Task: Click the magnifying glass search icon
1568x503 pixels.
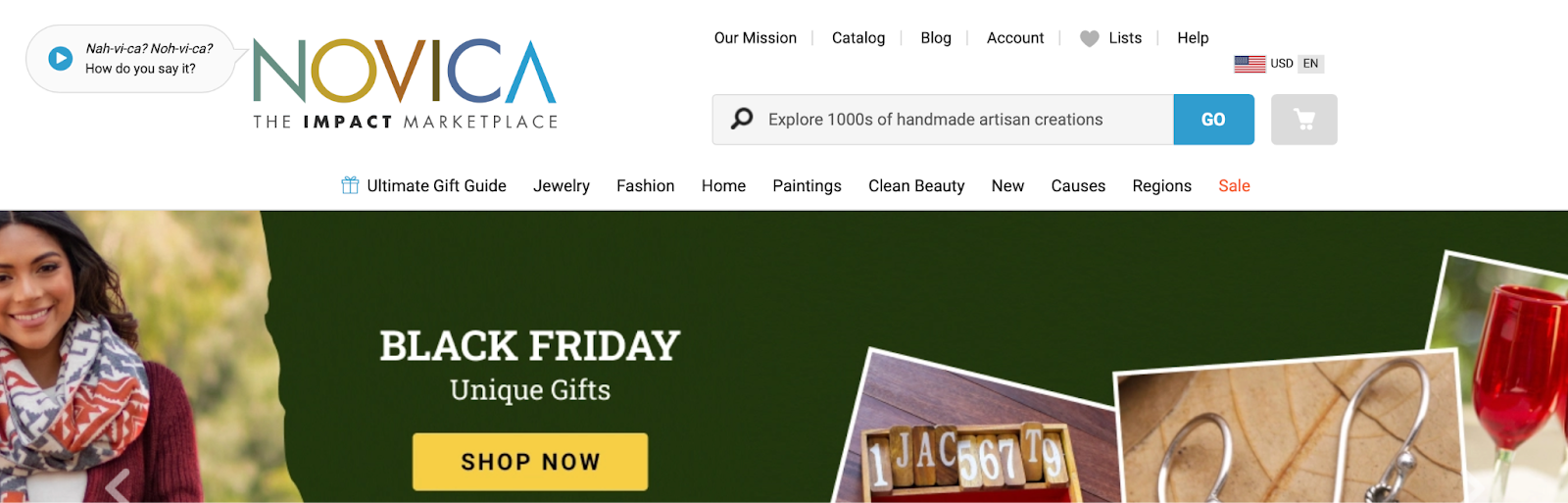Action: pyautogui.click(x=742, y=119)
